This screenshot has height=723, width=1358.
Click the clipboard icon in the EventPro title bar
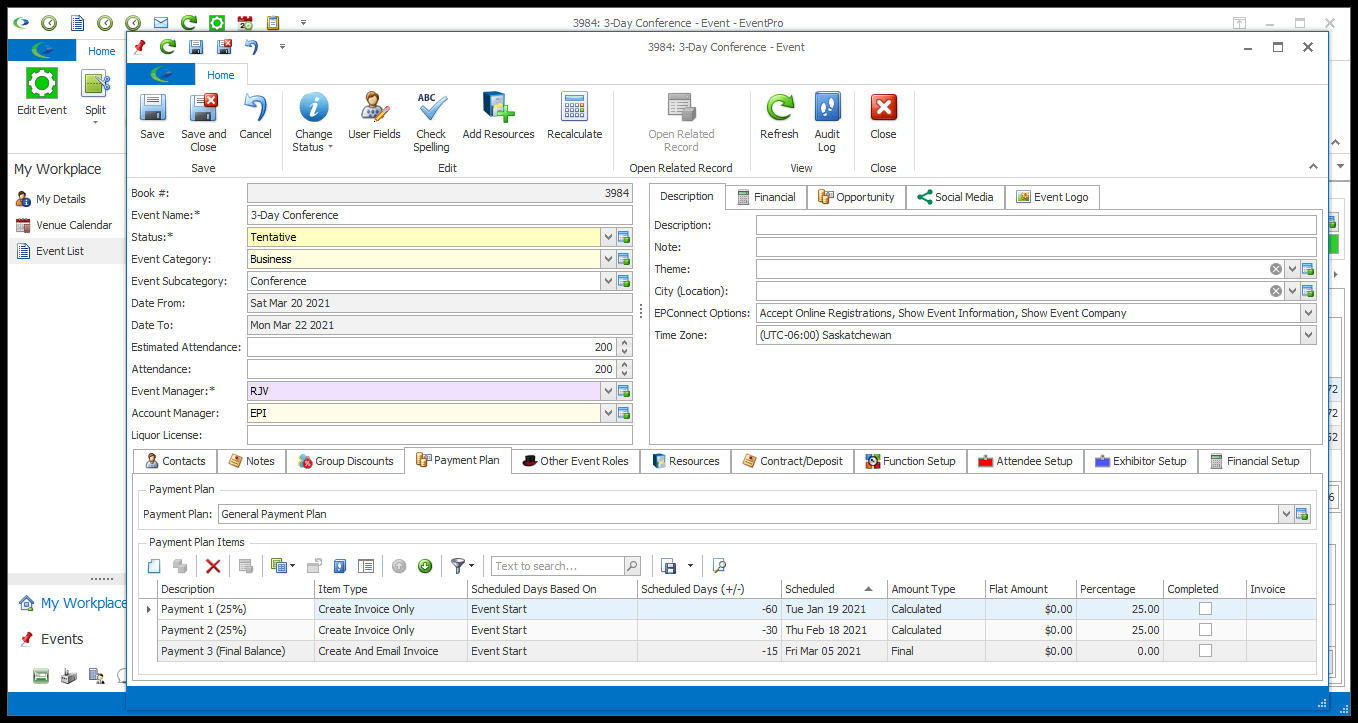[x=273, y=22]
